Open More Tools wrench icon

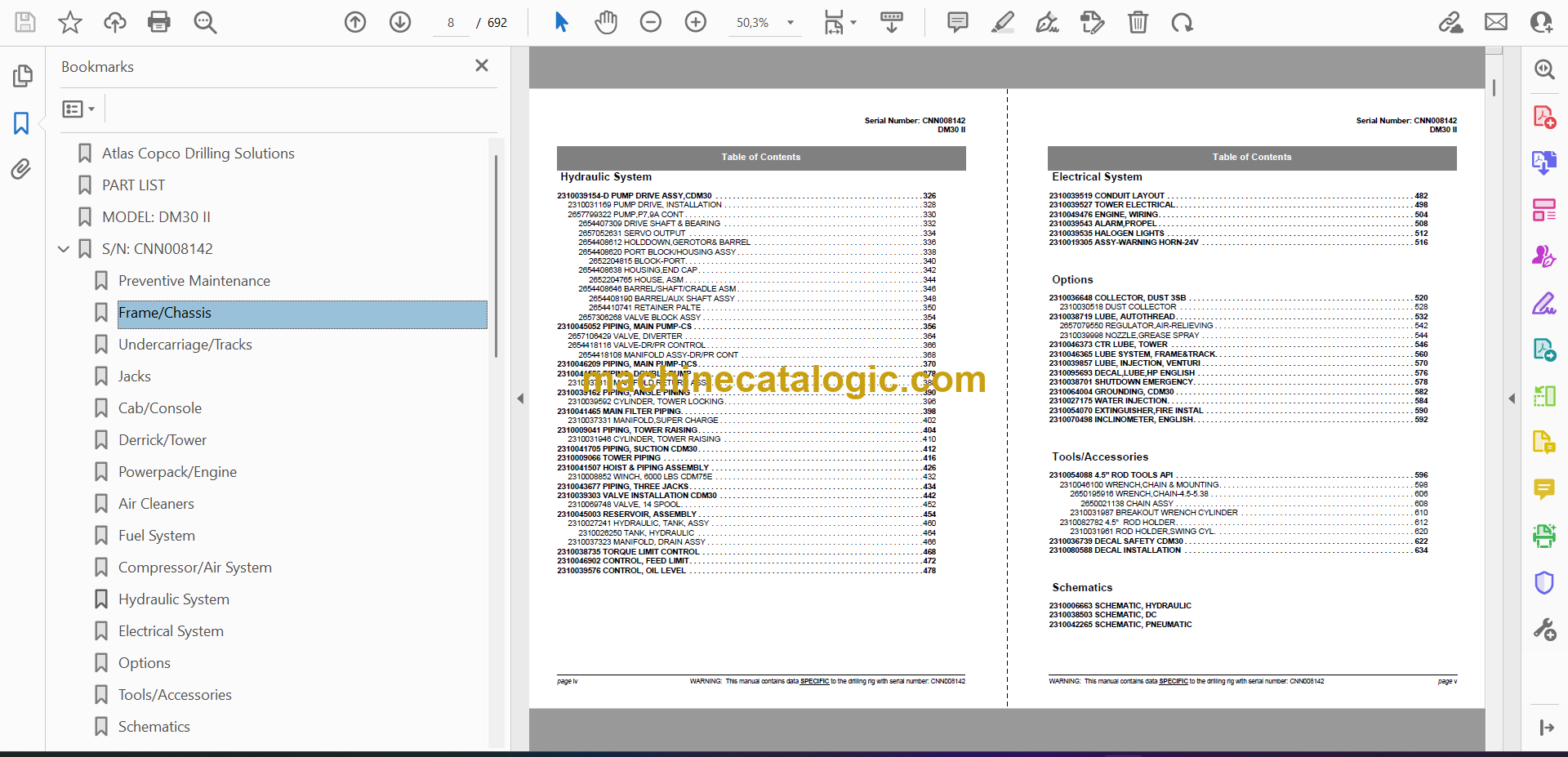[1544, 630]
